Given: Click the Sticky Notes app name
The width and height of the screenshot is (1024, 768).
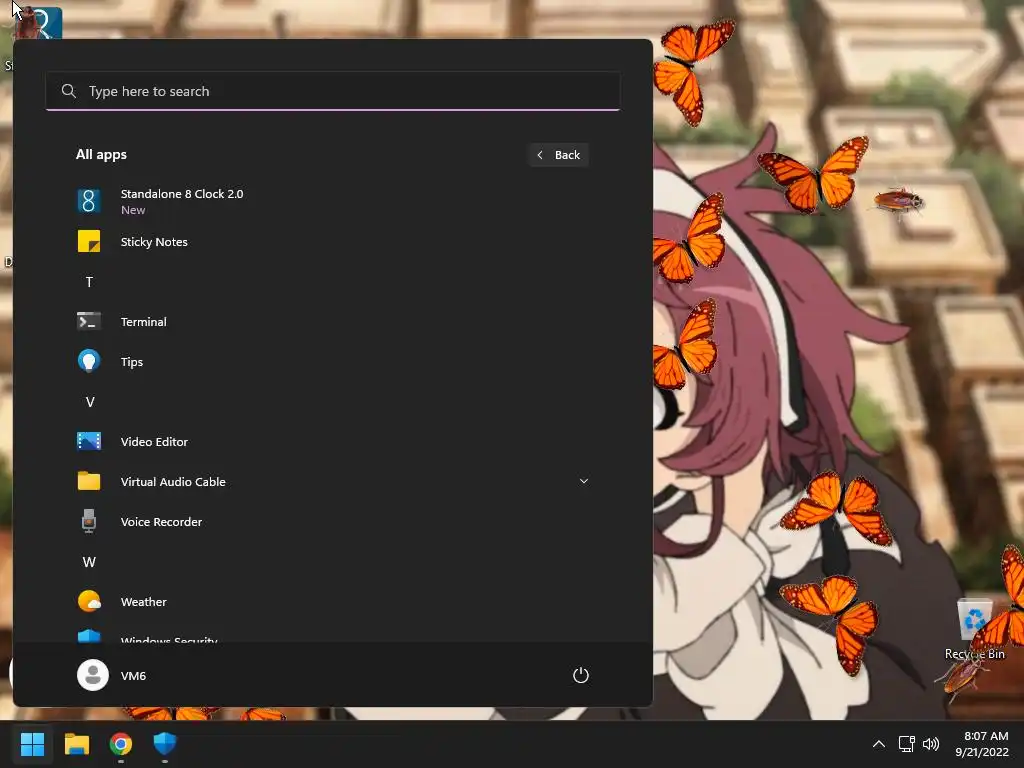Looking at the screenshot, I should point(154,242).
